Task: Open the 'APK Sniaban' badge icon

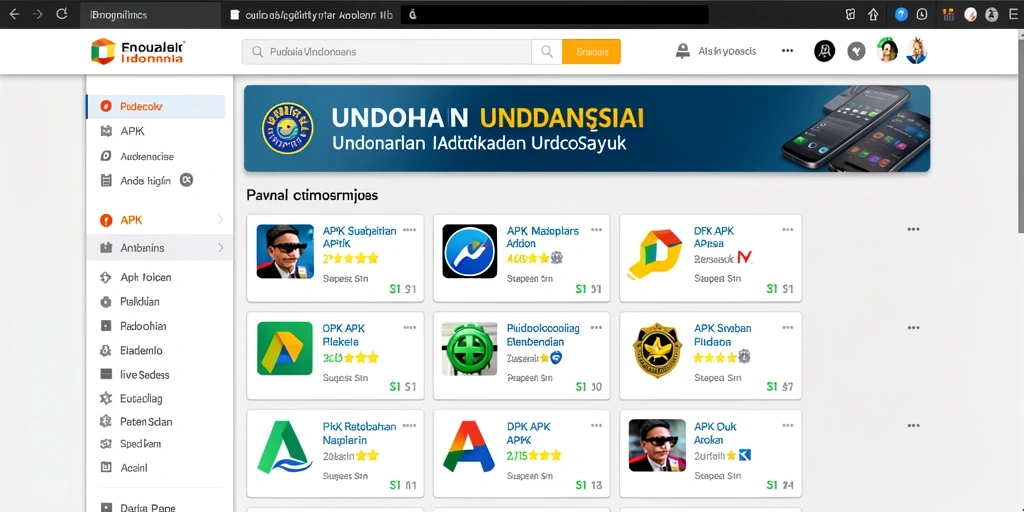Action: [658, 351]
